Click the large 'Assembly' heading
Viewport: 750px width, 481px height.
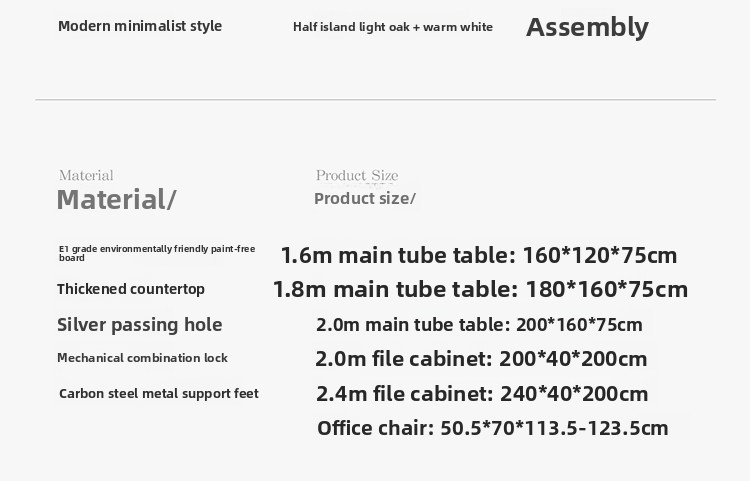(587, 27)
